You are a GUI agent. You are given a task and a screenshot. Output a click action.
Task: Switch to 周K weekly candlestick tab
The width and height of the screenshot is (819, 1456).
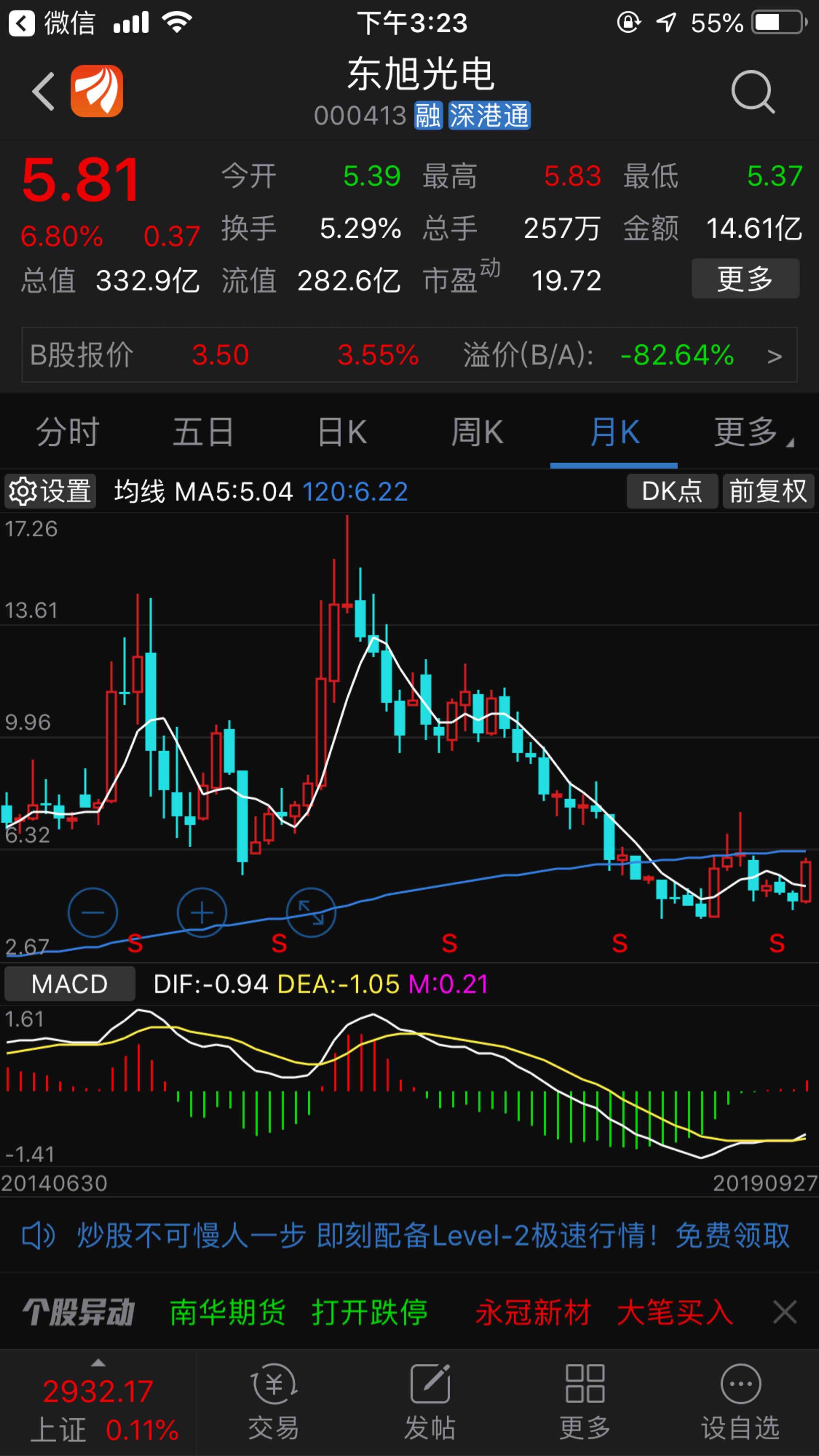pos(477,433)
